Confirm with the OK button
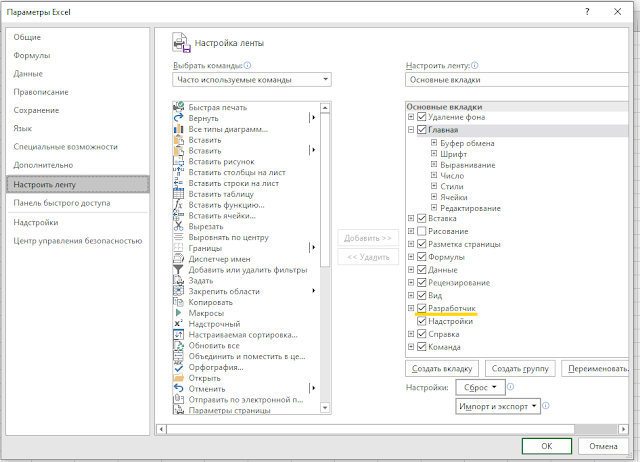Viewport: 640px width, 462px height. (x=547, y=446)
